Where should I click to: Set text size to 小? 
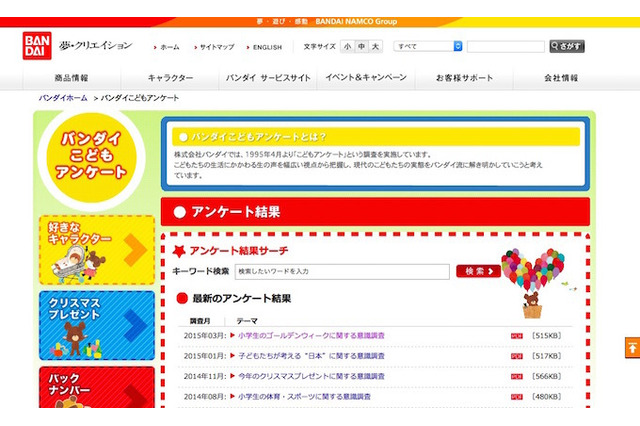tap(347, 47)
